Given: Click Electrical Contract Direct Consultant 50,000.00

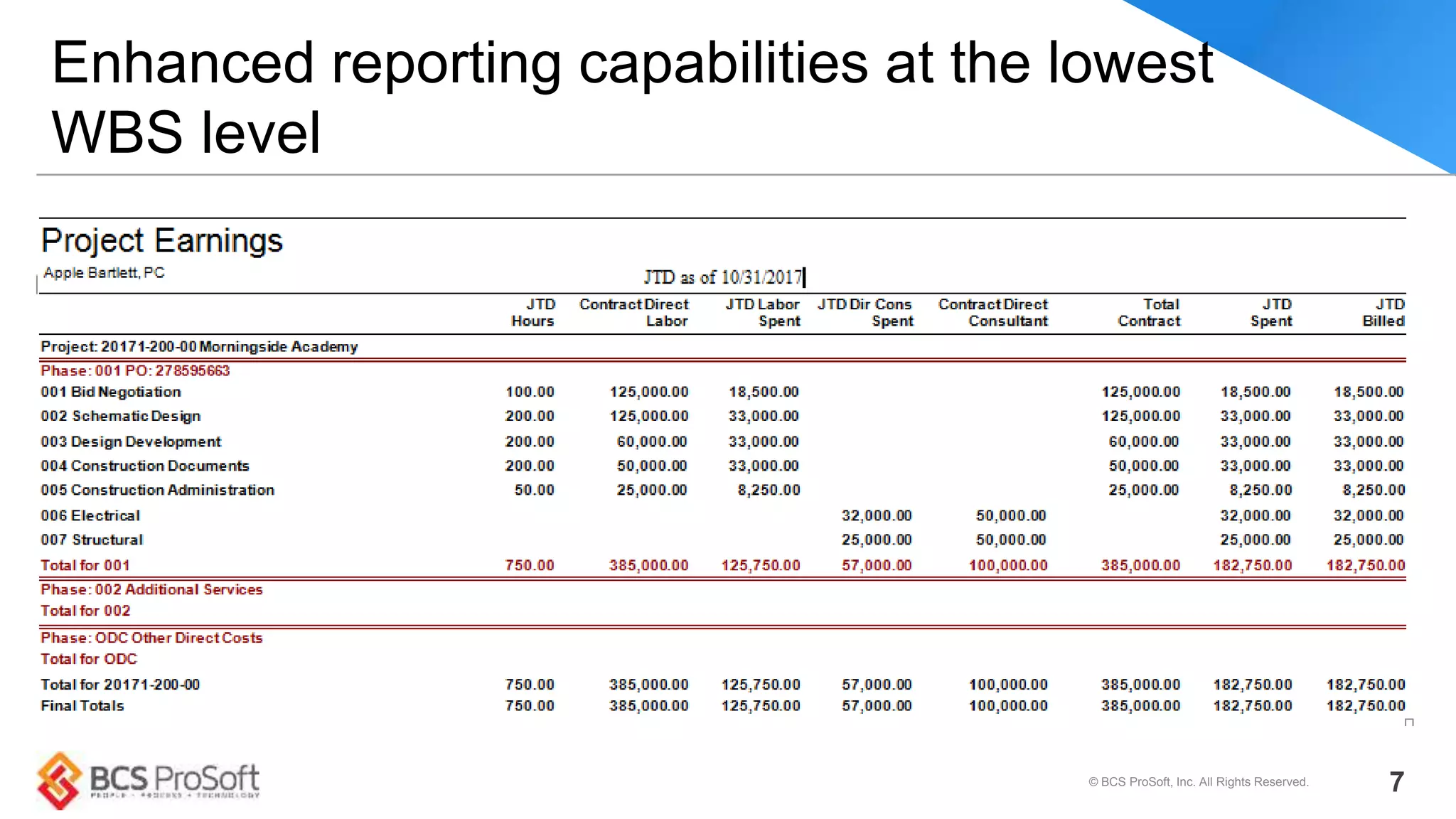Looking at the screenshot, I should (1012, 516).
